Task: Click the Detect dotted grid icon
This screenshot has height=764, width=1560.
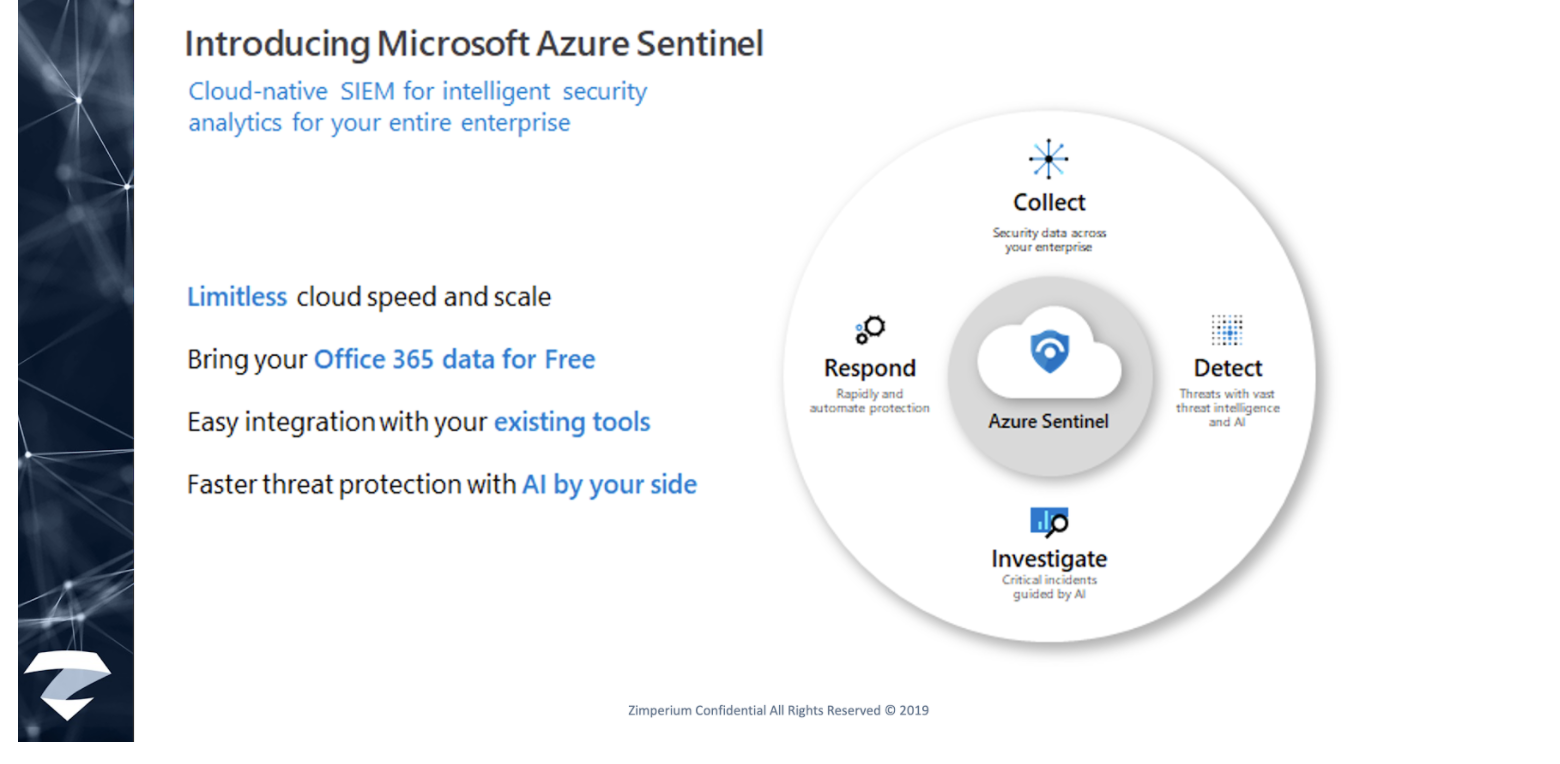Action: 1226,331
